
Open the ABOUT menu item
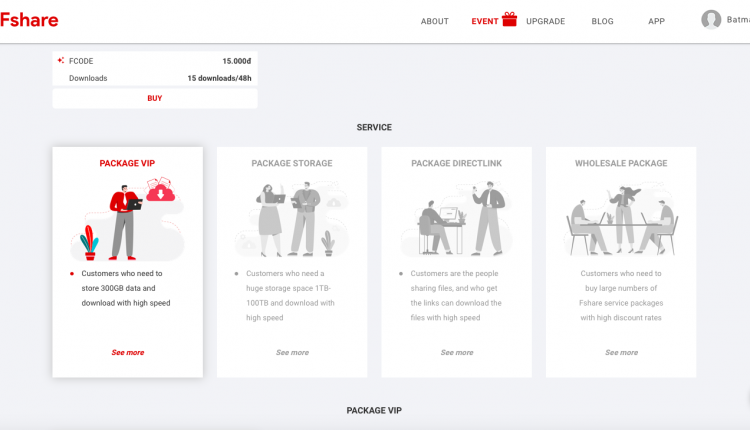(434, 21)
